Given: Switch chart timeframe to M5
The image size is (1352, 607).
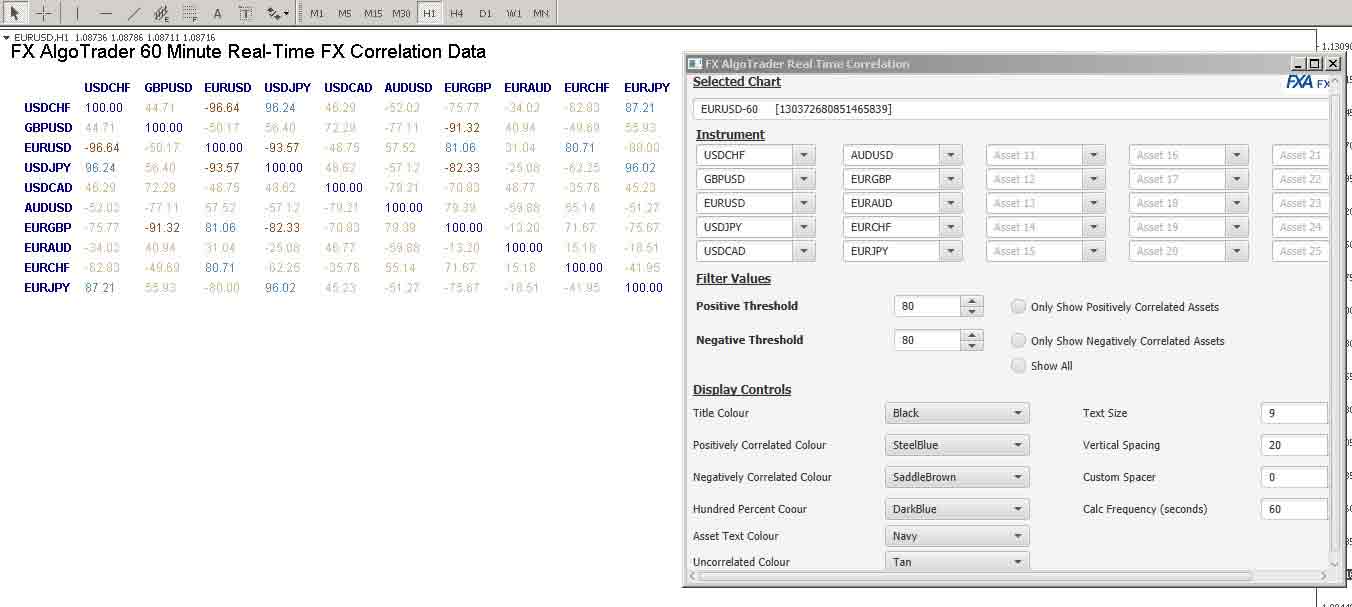Looking at the screenshot, I should tap(345, 13).
